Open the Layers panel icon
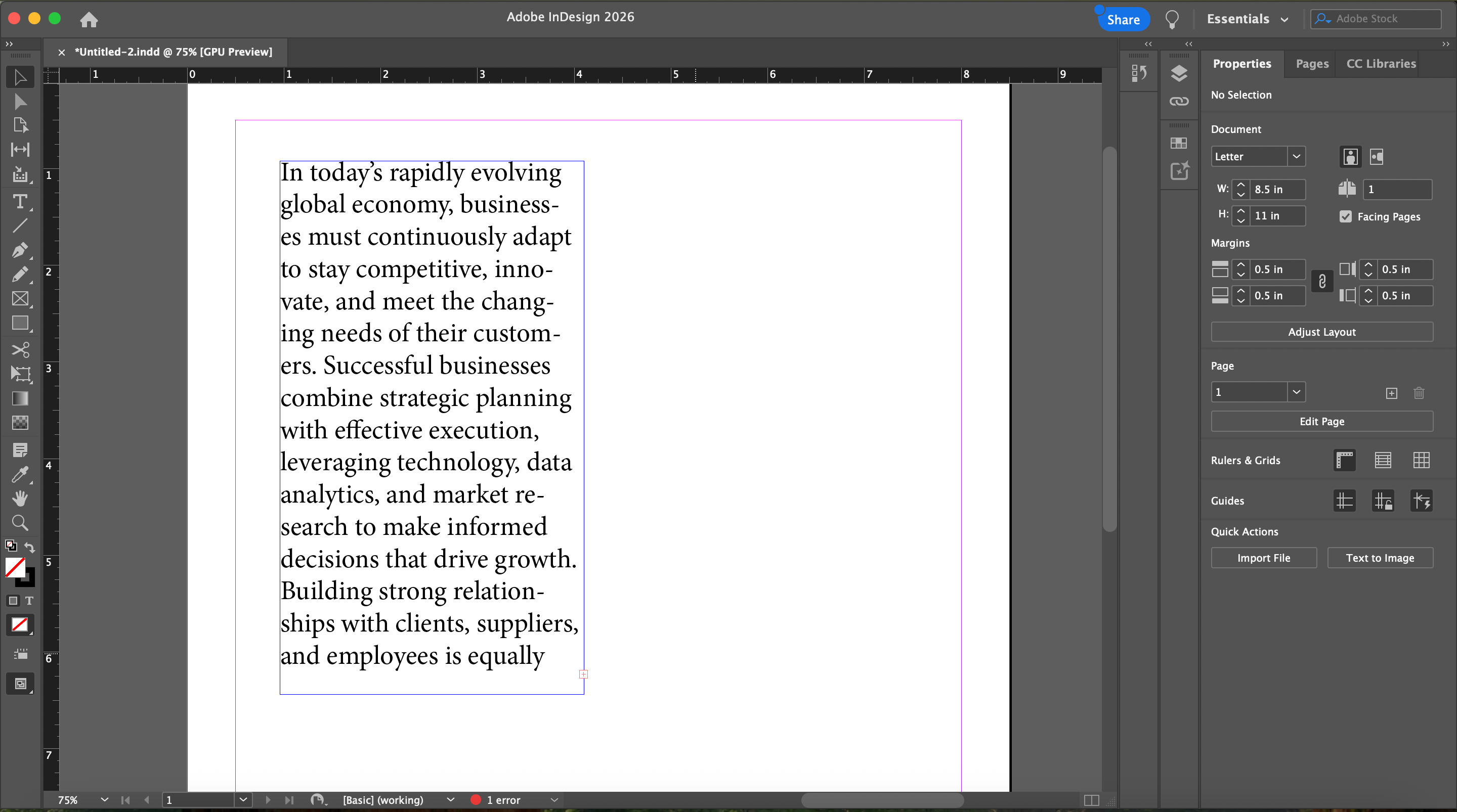1457x812 pixels. (x=1179, y=73)
